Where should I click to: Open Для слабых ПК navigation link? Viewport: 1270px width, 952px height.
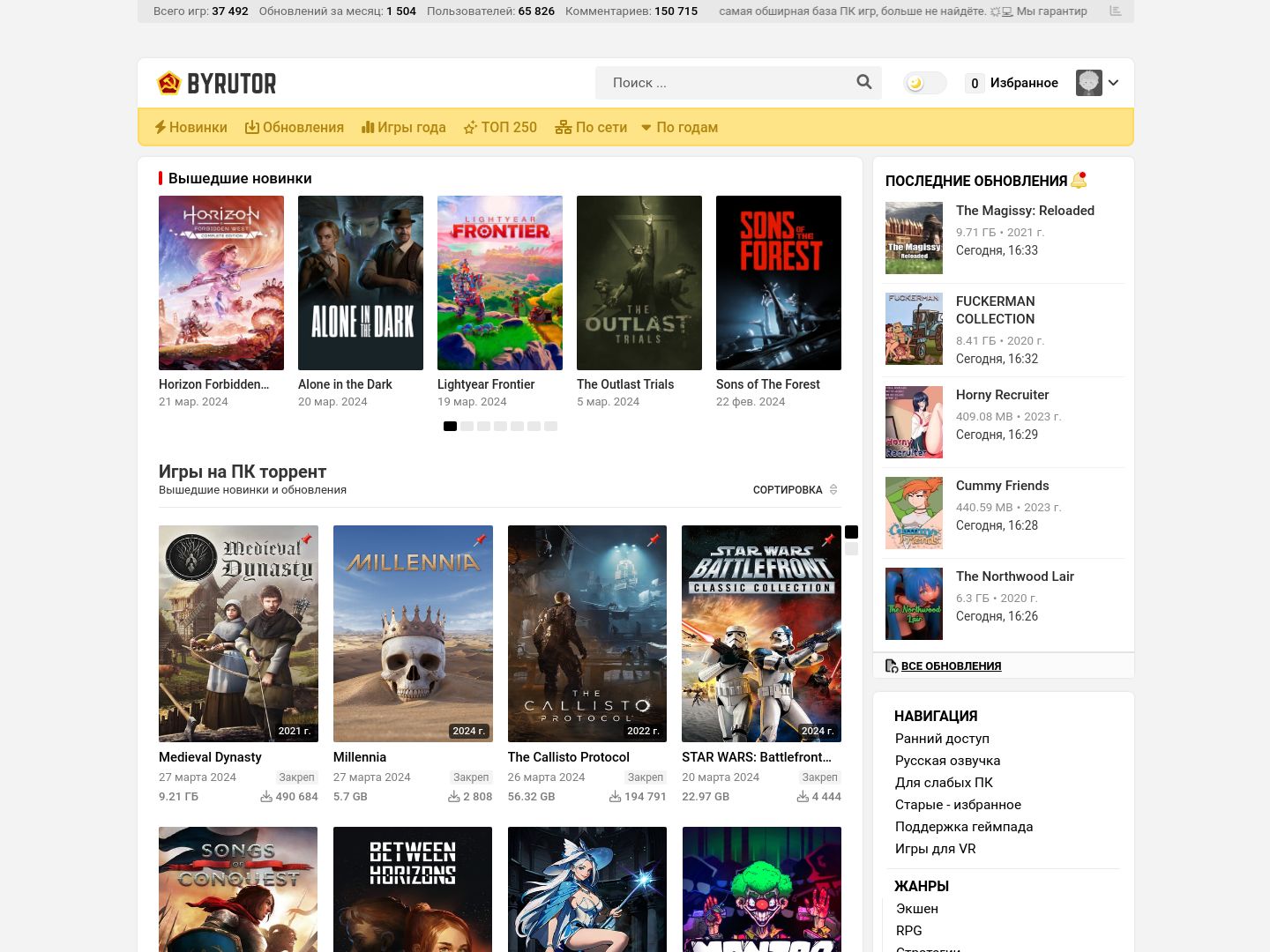coord(944,782)
